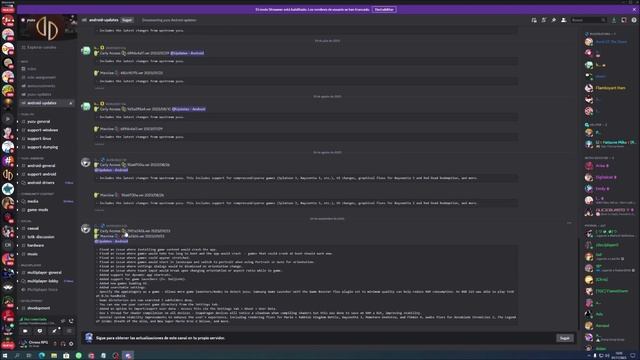Open the yuzu-general channel
The image size is (640, 360).
tap(39, 122)
